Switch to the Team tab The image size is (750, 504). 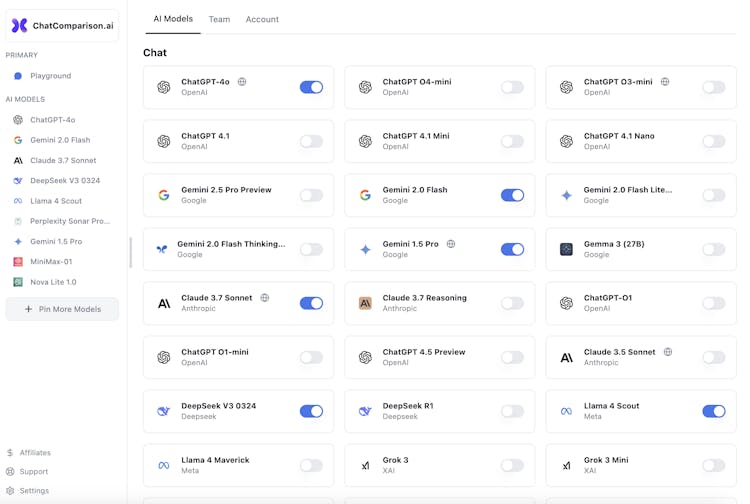(x=220, y=20)
